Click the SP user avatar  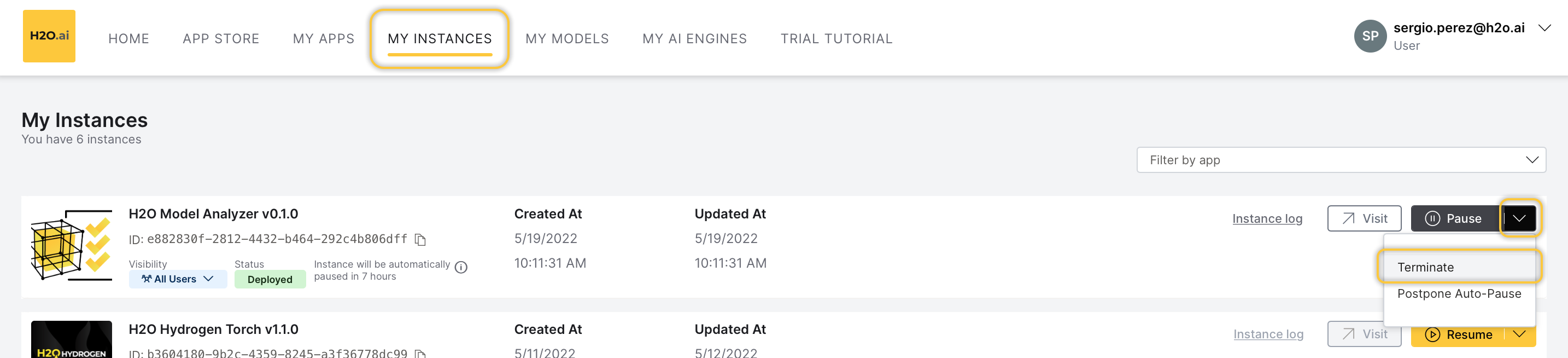tap(1370, 37)
